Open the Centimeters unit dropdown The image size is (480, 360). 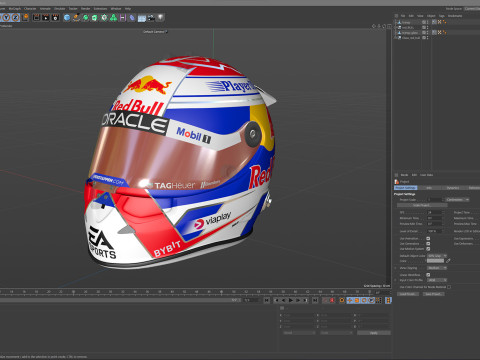457,199
